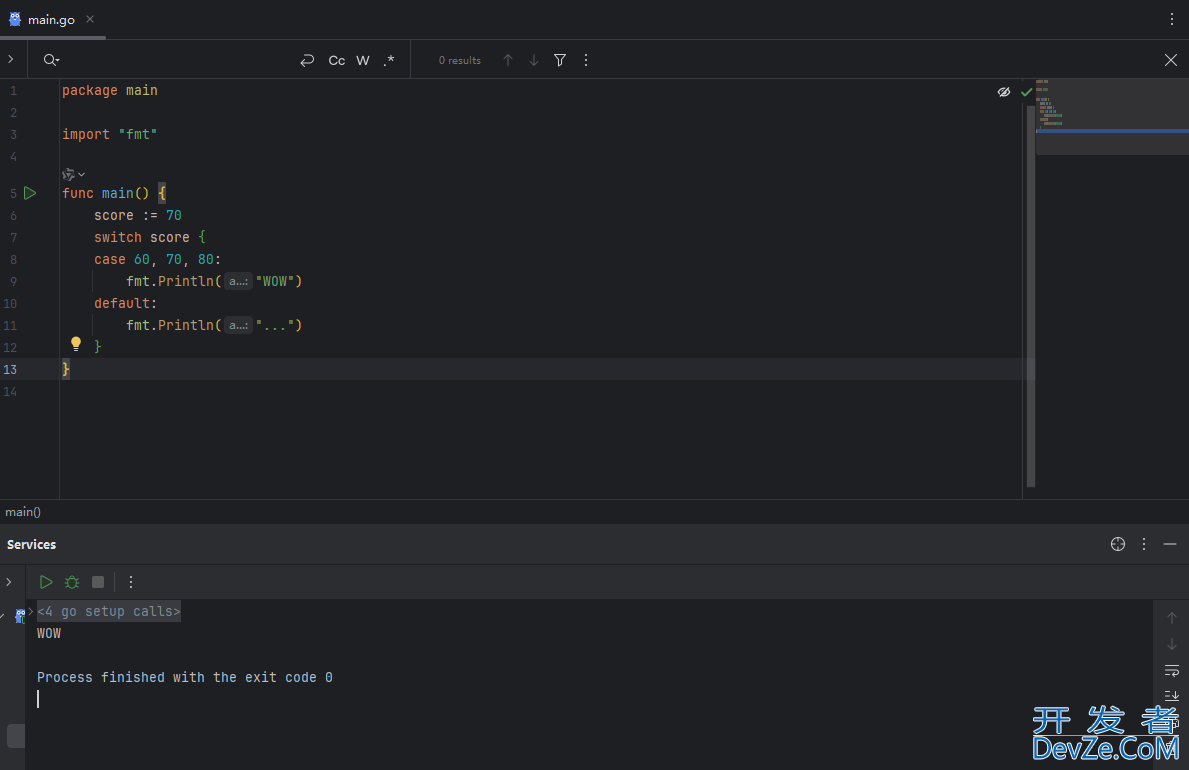Click the code minimap preview

(x=1112, y=117)
